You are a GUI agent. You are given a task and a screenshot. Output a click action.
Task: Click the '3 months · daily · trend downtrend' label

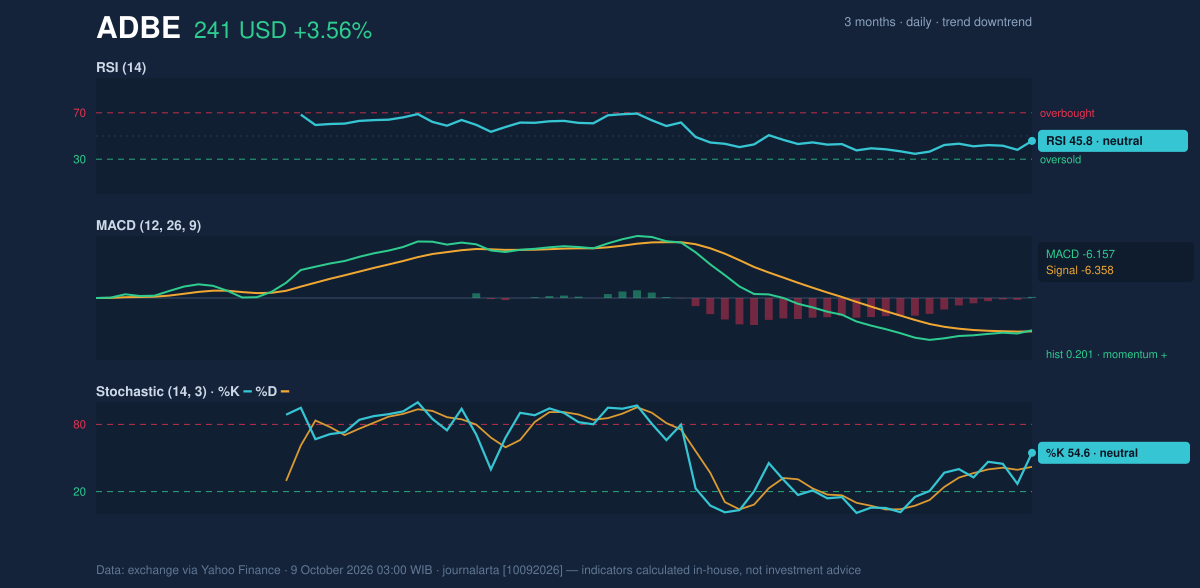pos(938,22)
